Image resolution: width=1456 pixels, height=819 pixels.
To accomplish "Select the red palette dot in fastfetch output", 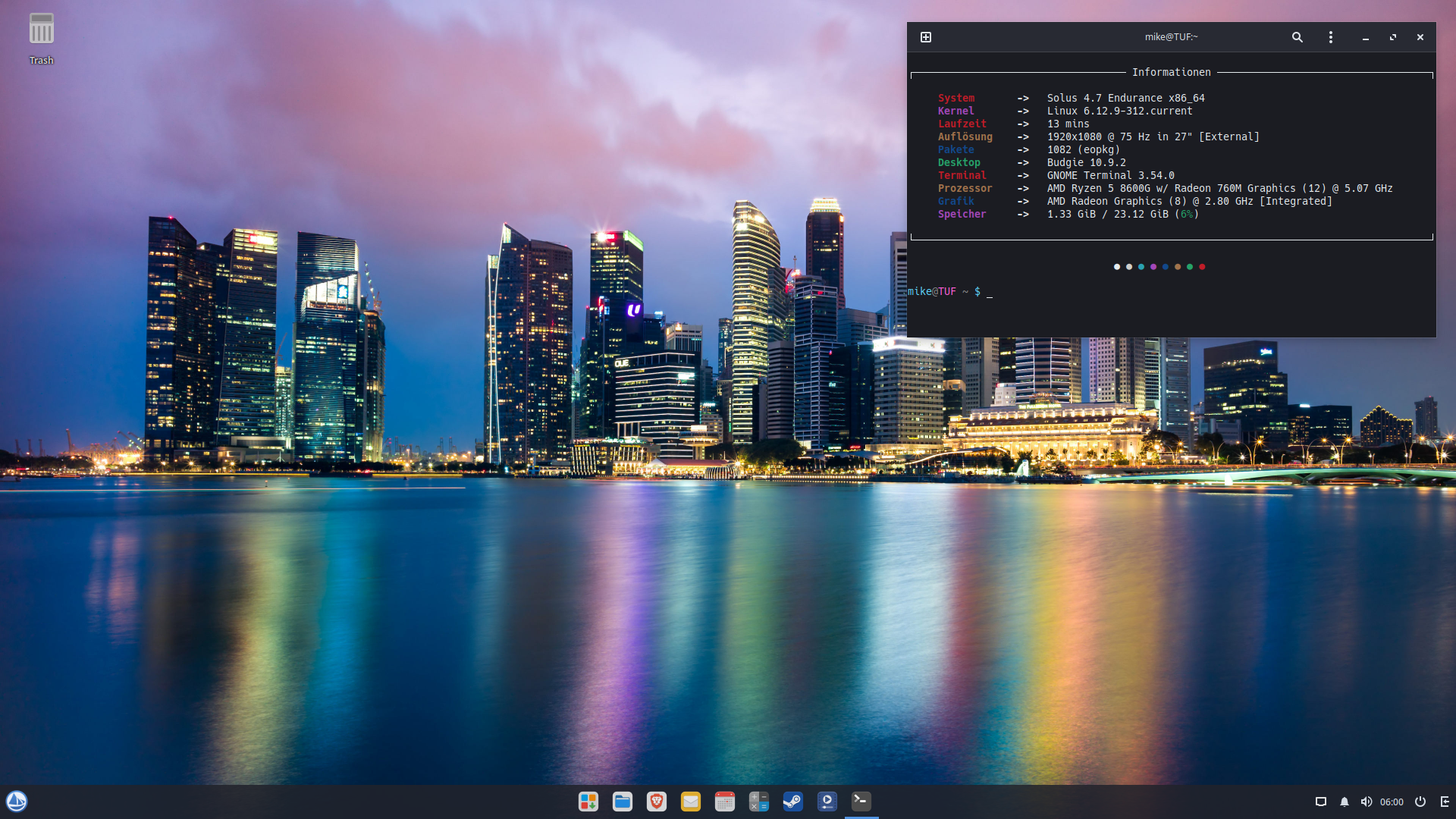I will tap(1203, 266).
